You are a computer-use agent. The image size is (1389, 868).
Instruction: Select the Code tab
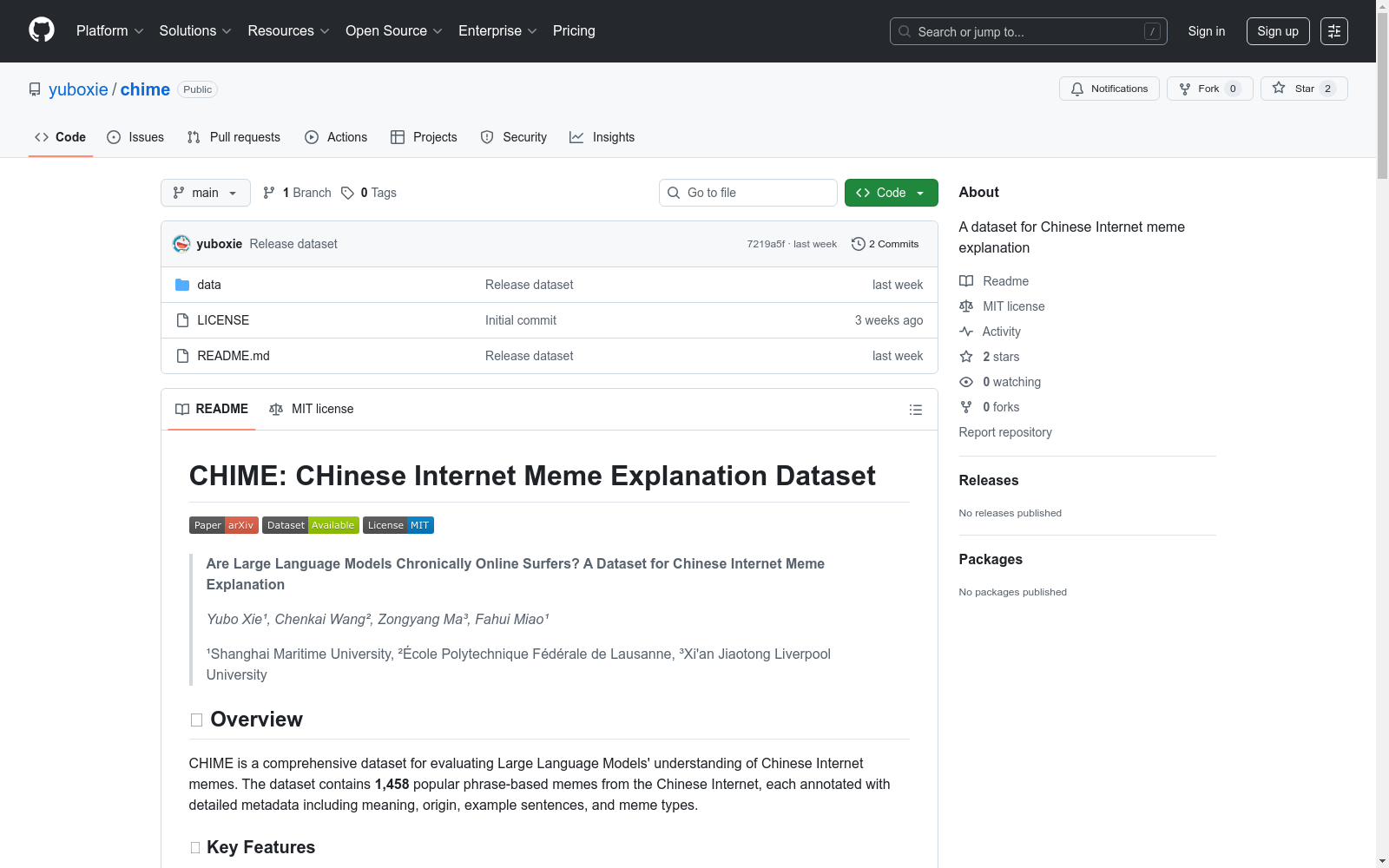61,137
